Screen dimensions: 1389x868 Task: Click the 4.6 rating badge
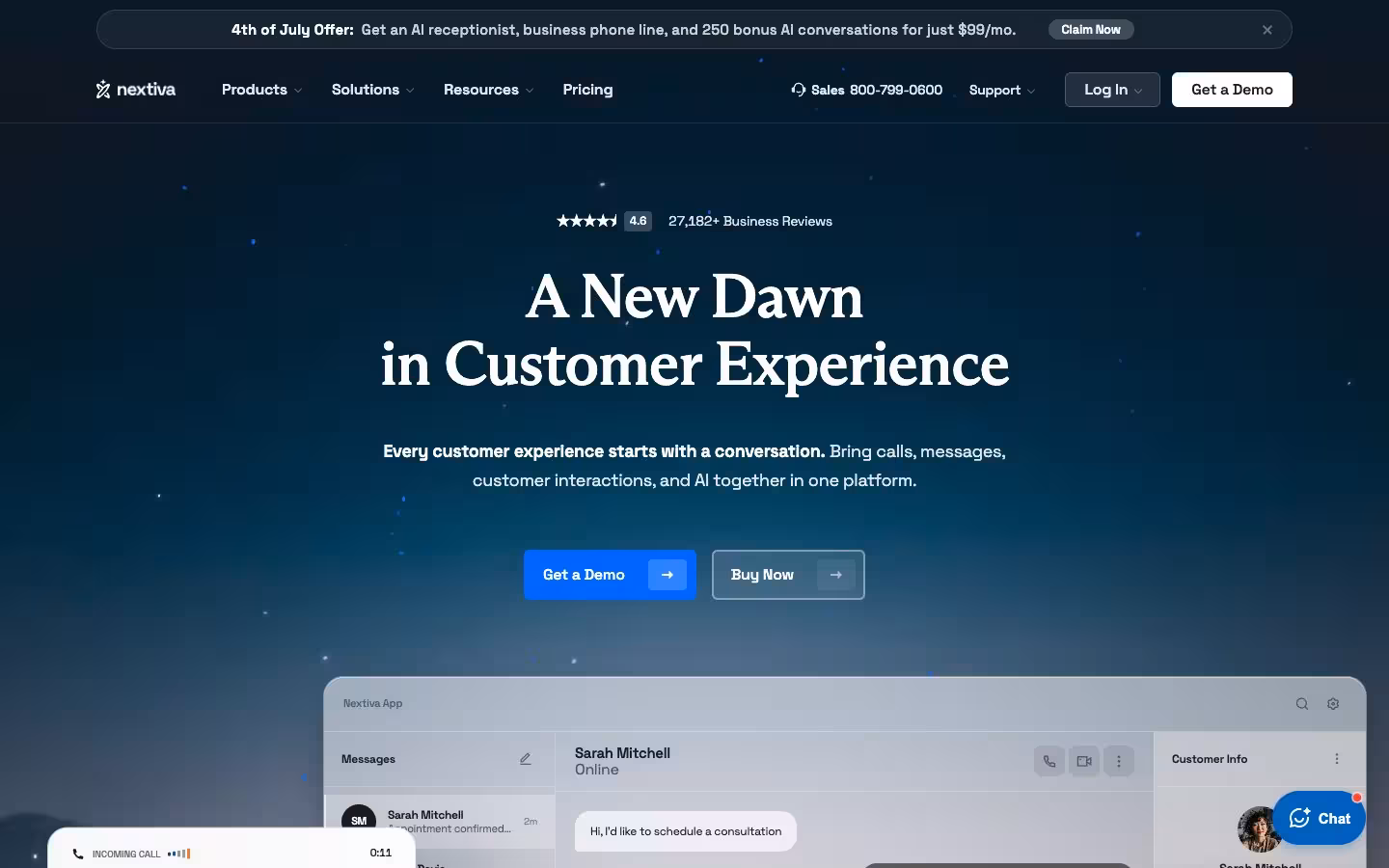(638, 221)
